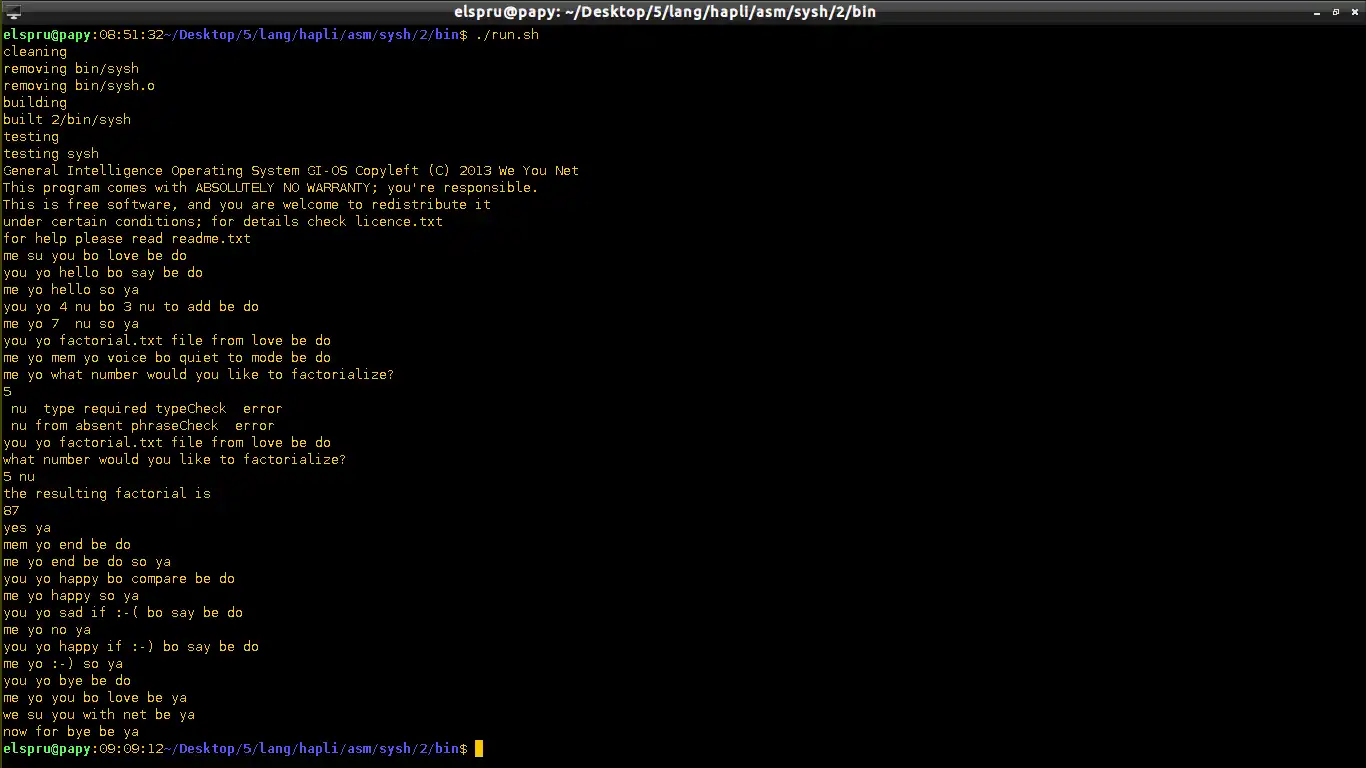Close the terminal window
This screenshot has width=1366, height=768.
tap(1354, 12)
